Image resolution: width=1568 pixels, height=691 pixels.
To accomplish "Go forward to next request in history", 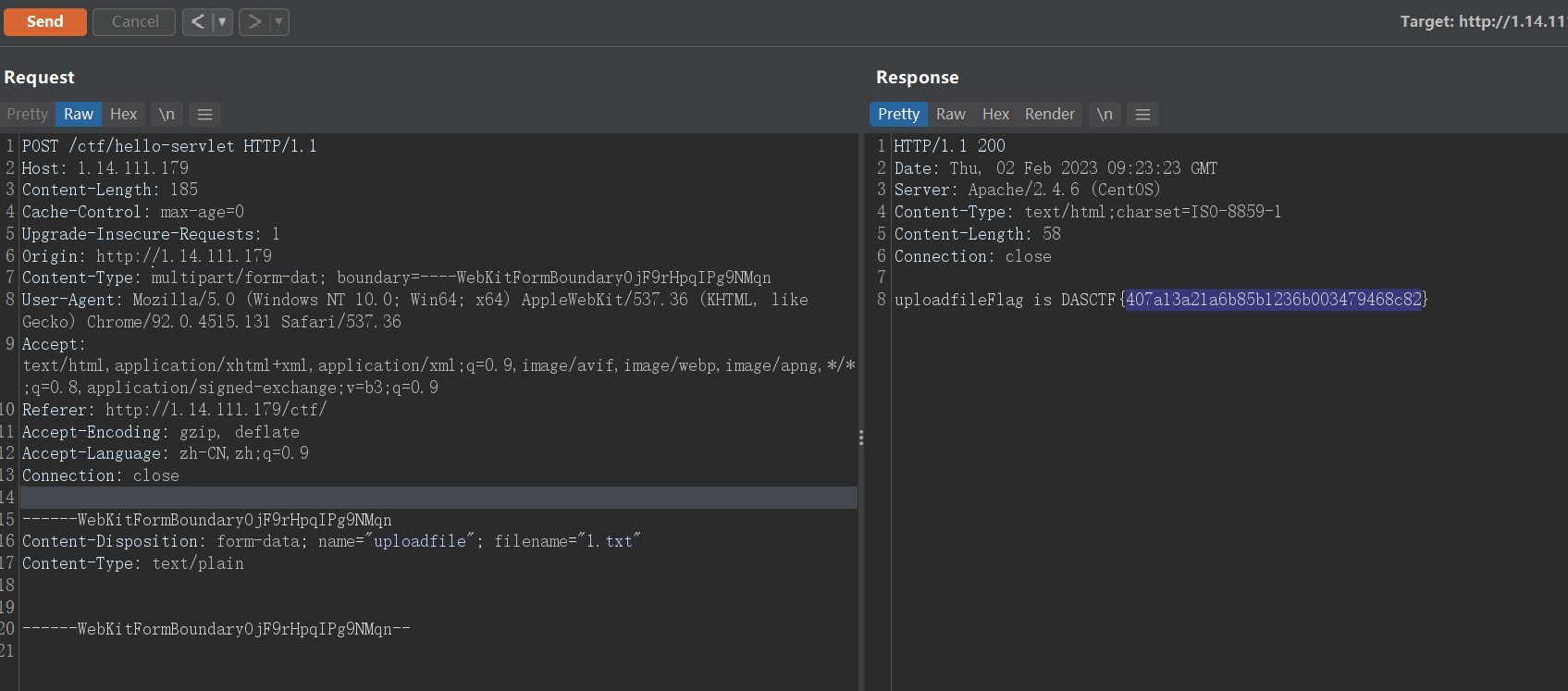I will (254, 21).
